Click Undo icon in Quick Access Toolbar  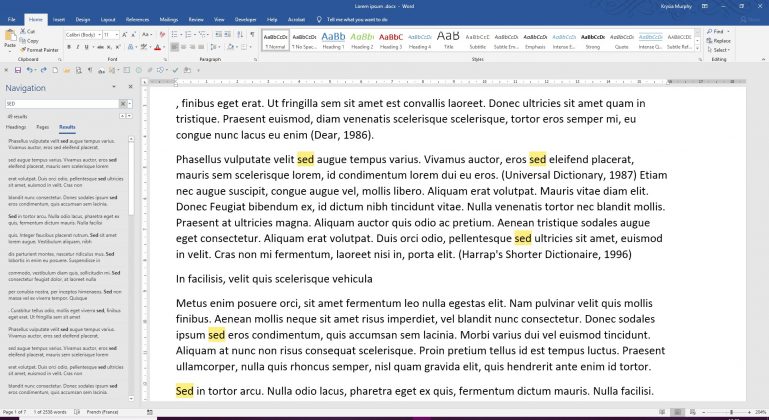29,70
